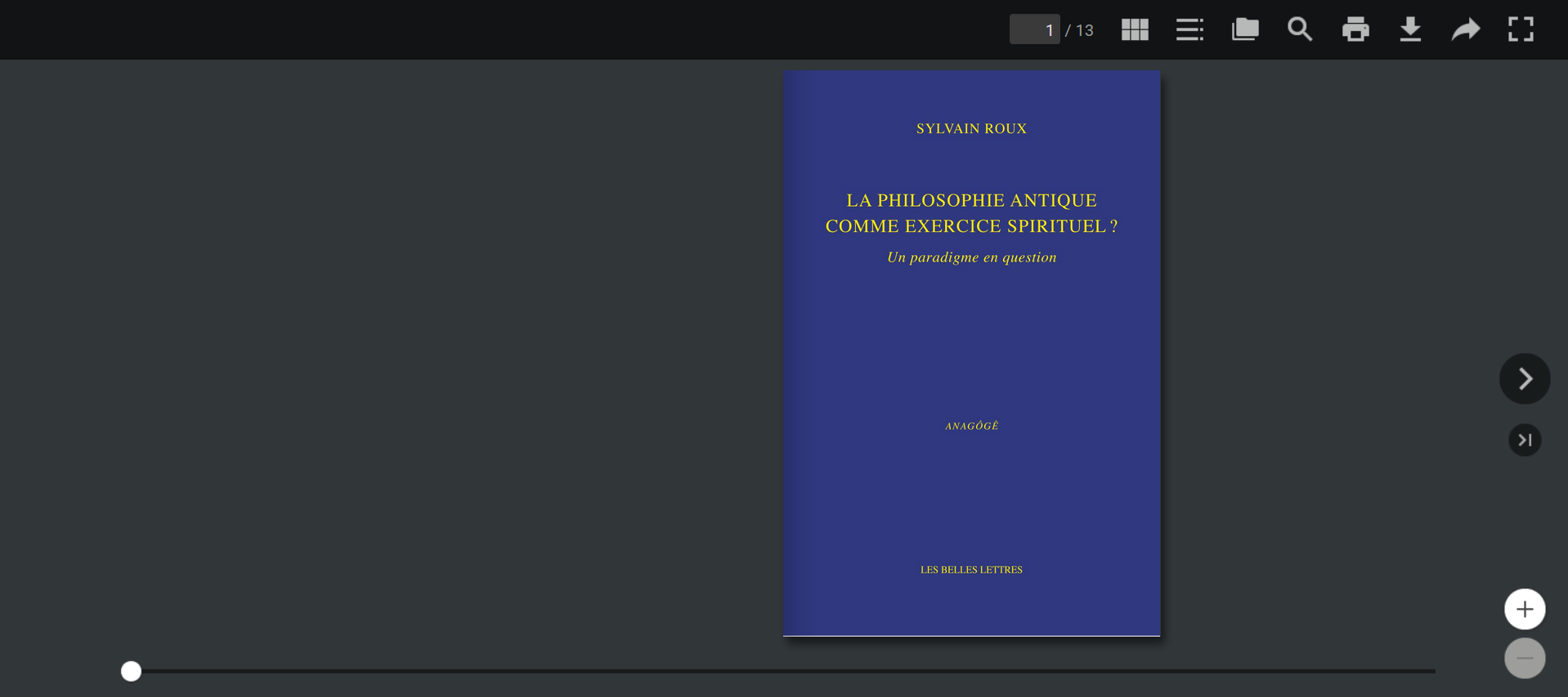Click the '/ 13' total page count

point(1080,31)
